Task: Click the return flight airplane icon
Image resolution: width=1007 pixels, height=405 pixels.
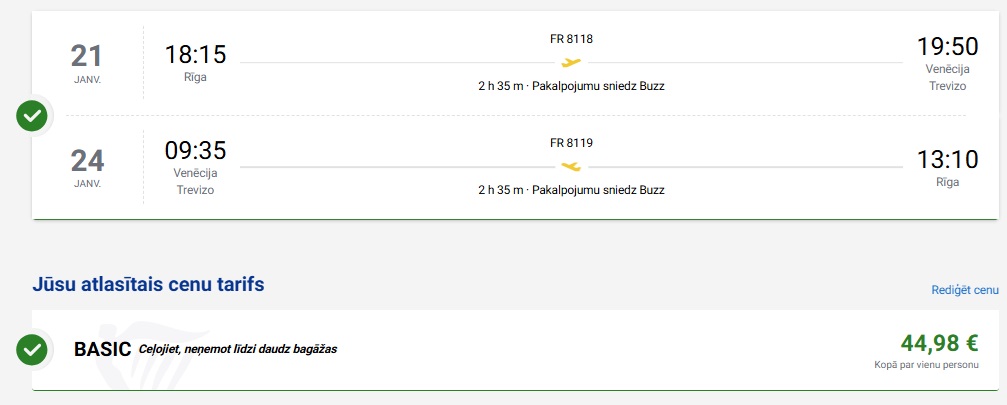Action: click(x=571, y=166)
